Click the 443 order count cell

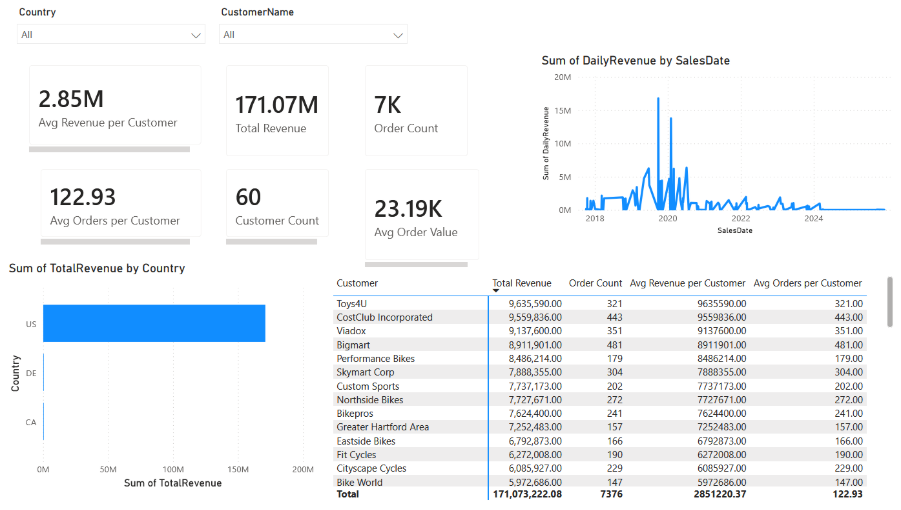click(x=614, y=317)
